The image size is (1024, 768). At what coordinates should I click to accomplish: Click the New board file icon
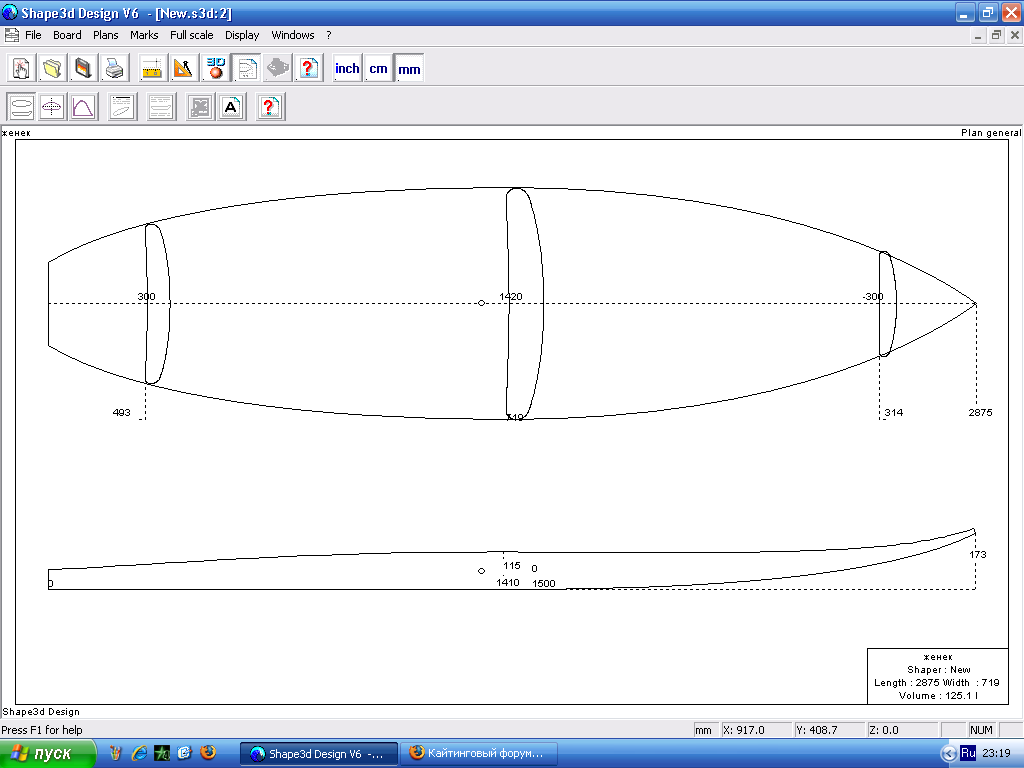click(x=21, y=68)
